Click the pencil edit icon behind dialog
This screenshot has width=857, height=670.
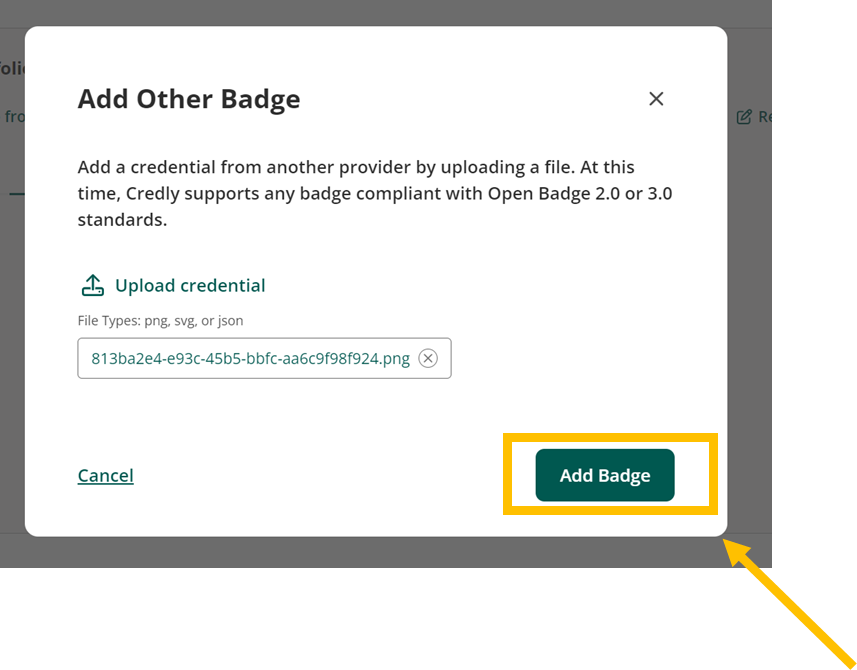743,117
